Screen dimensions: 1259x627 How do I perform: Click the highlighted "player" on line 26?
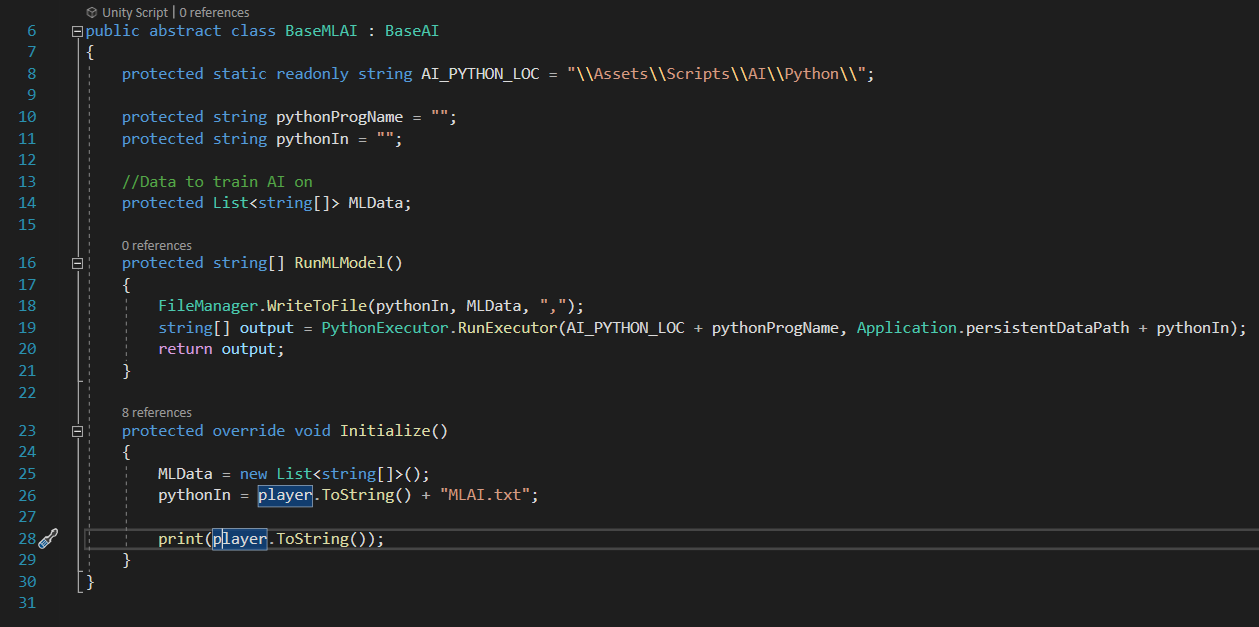pos(286,495)
